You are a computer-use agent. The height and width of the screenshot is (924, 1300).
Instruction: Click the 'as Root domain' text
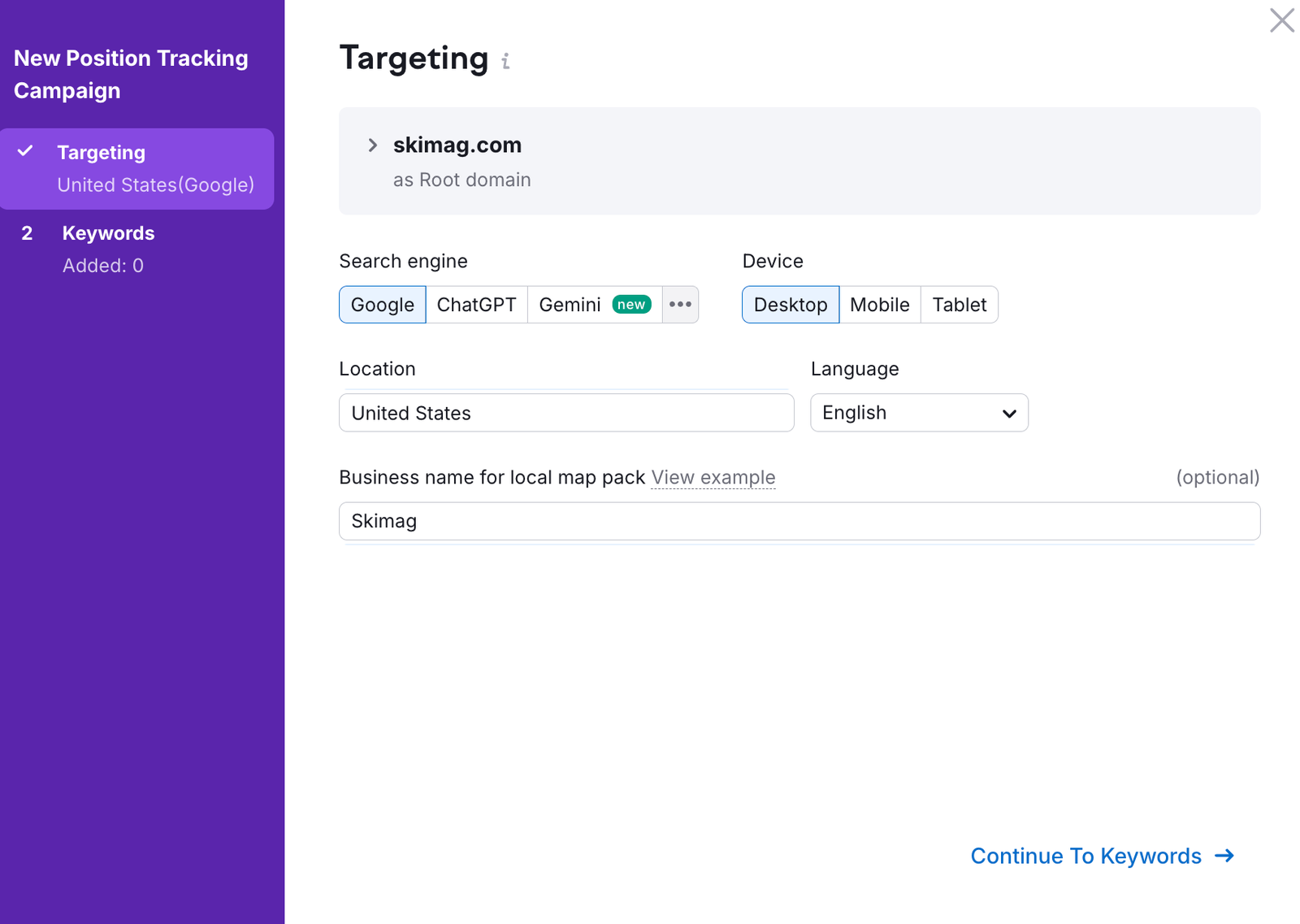[462, 180]
